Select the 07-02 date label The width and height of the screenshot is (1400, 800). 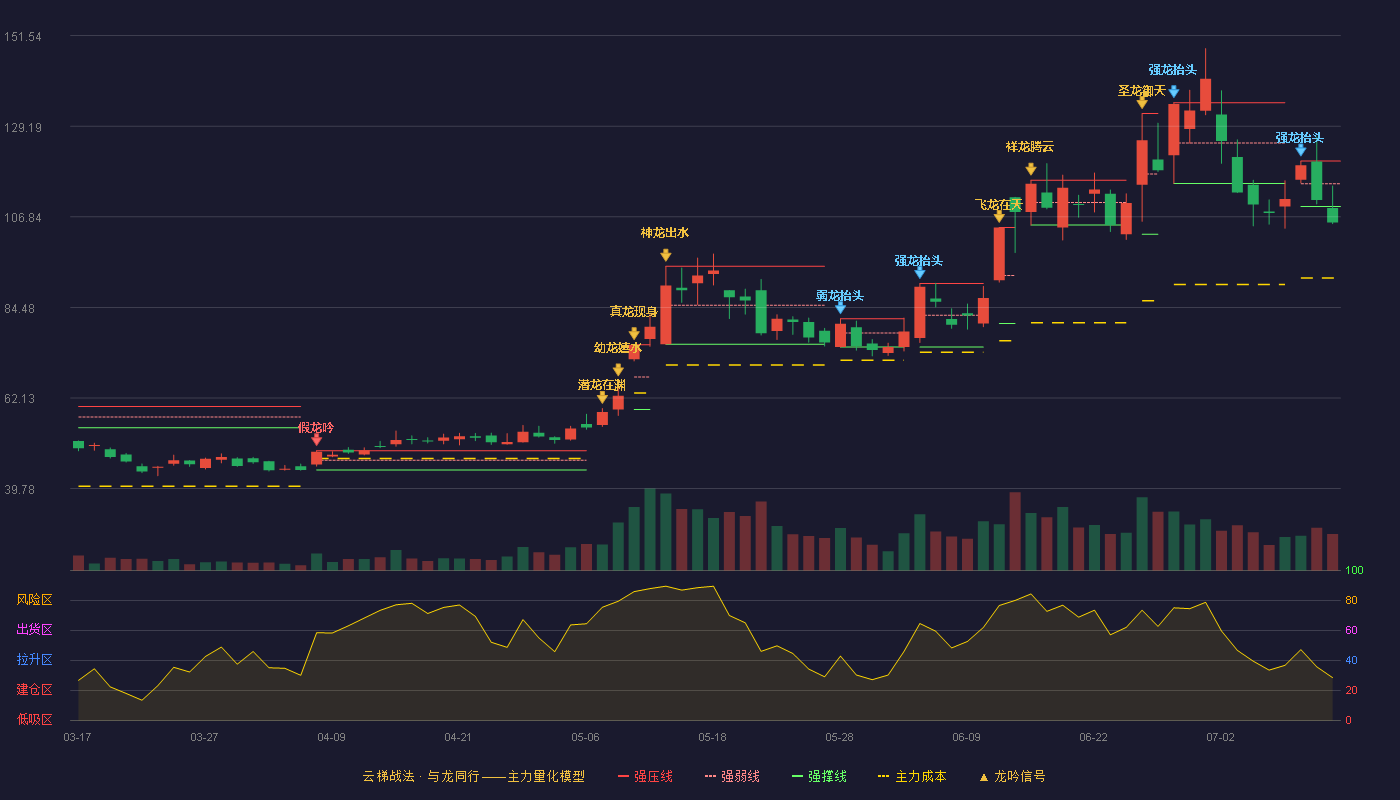point(1220,737)
